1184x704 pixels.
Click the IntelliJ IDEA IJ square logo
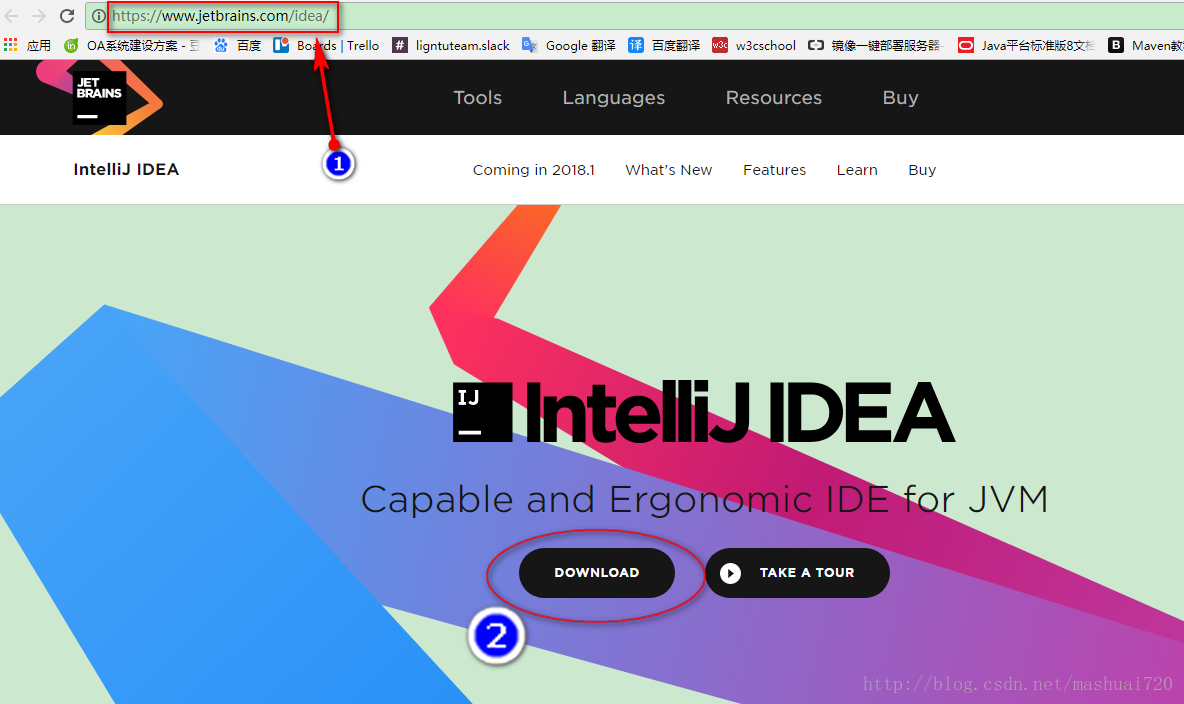(482, 410)
